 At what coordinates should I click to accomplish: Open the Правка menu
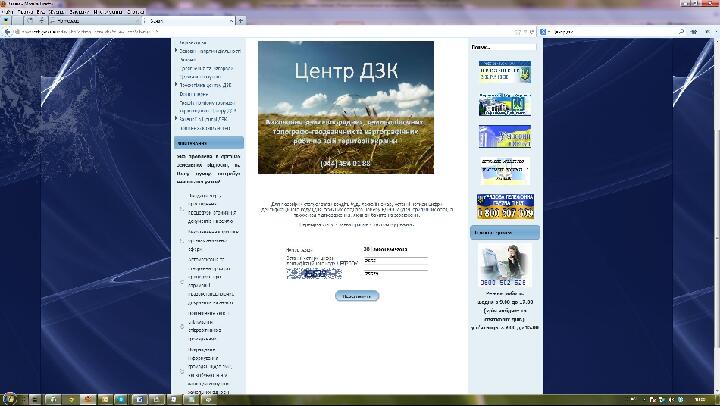pos(25,11)
